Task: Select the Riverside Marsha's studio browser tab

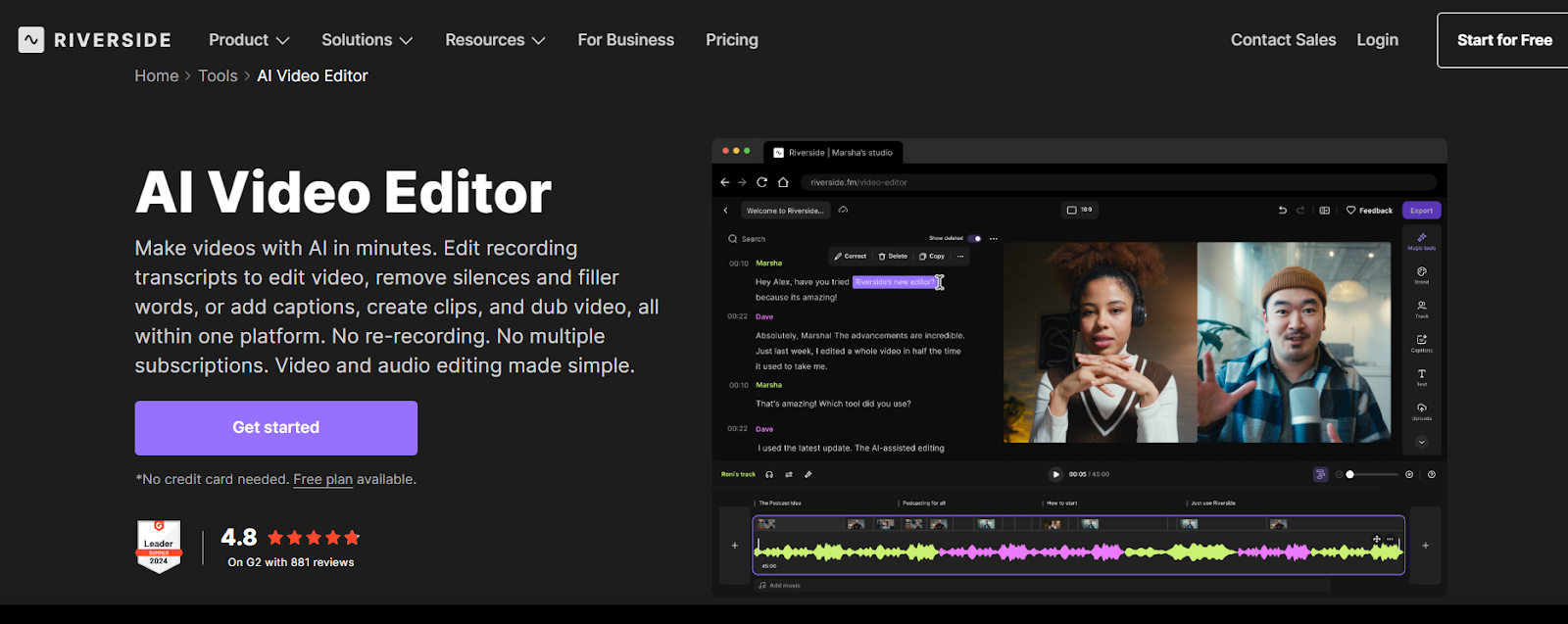Action: point(832,153)
